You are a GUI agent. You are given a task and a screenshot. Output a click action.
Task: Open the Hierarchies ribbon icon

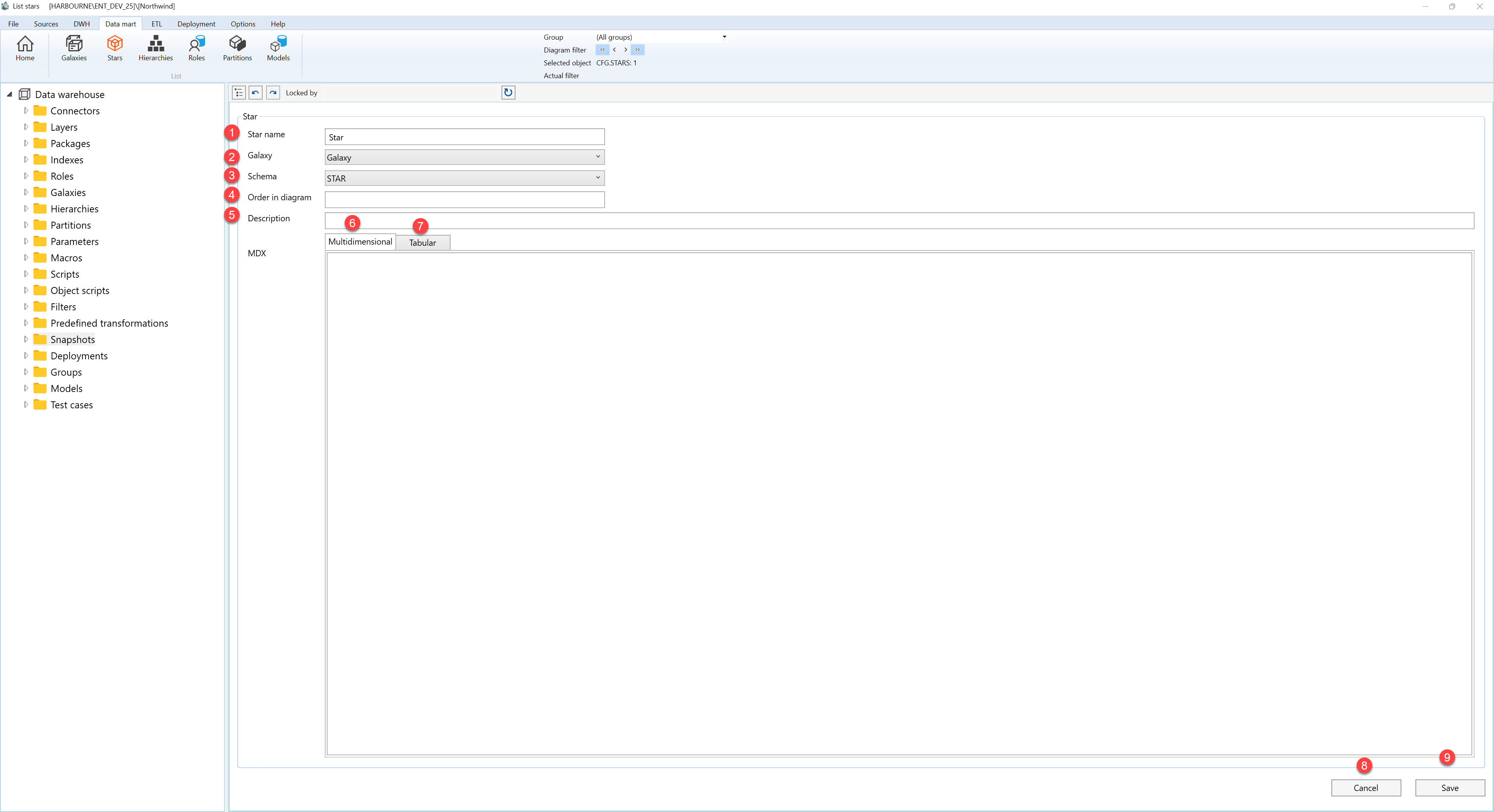tap(156, 49)
